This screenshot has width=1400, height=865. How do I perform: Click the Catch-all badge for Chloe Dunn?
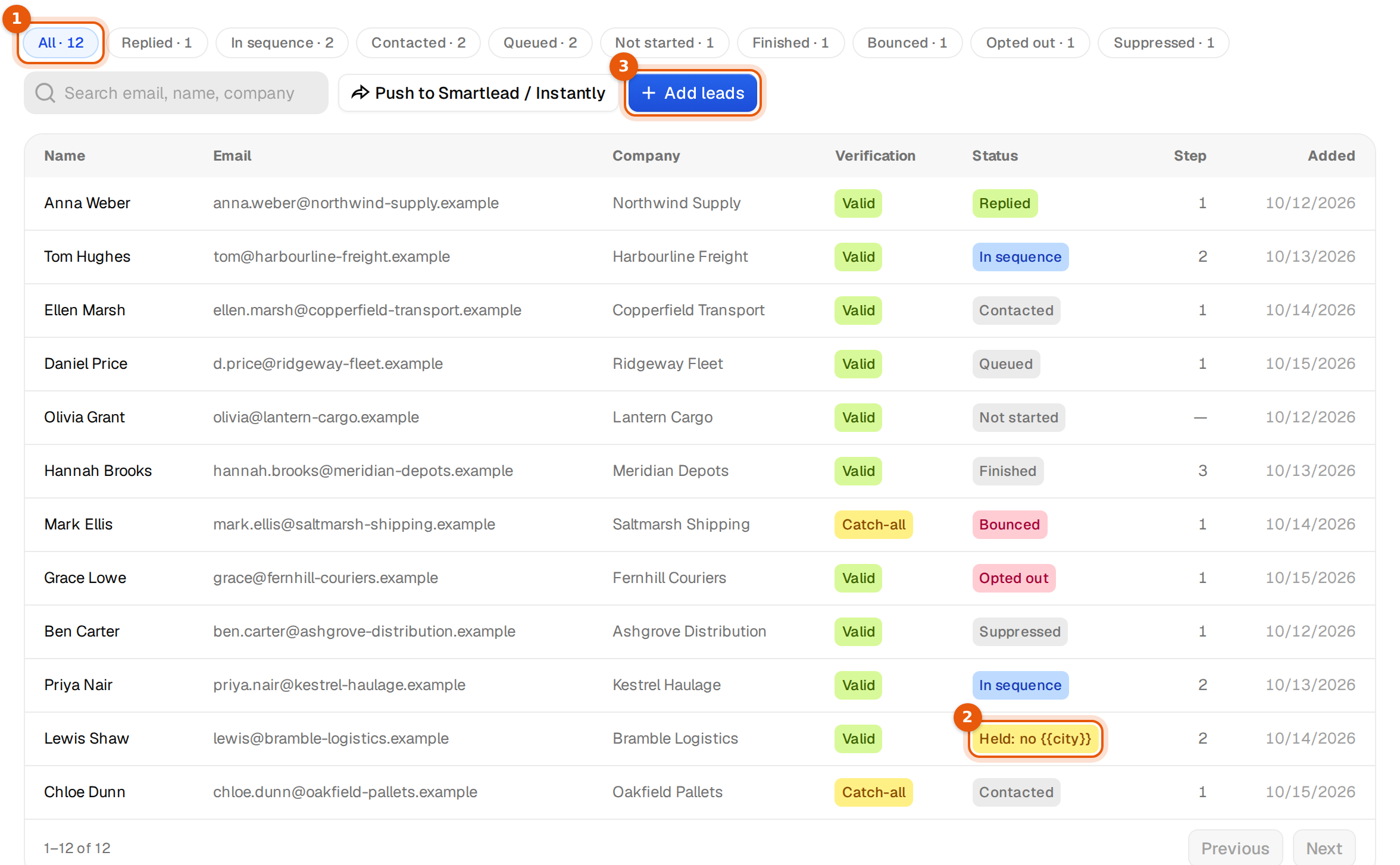[873, 792]
